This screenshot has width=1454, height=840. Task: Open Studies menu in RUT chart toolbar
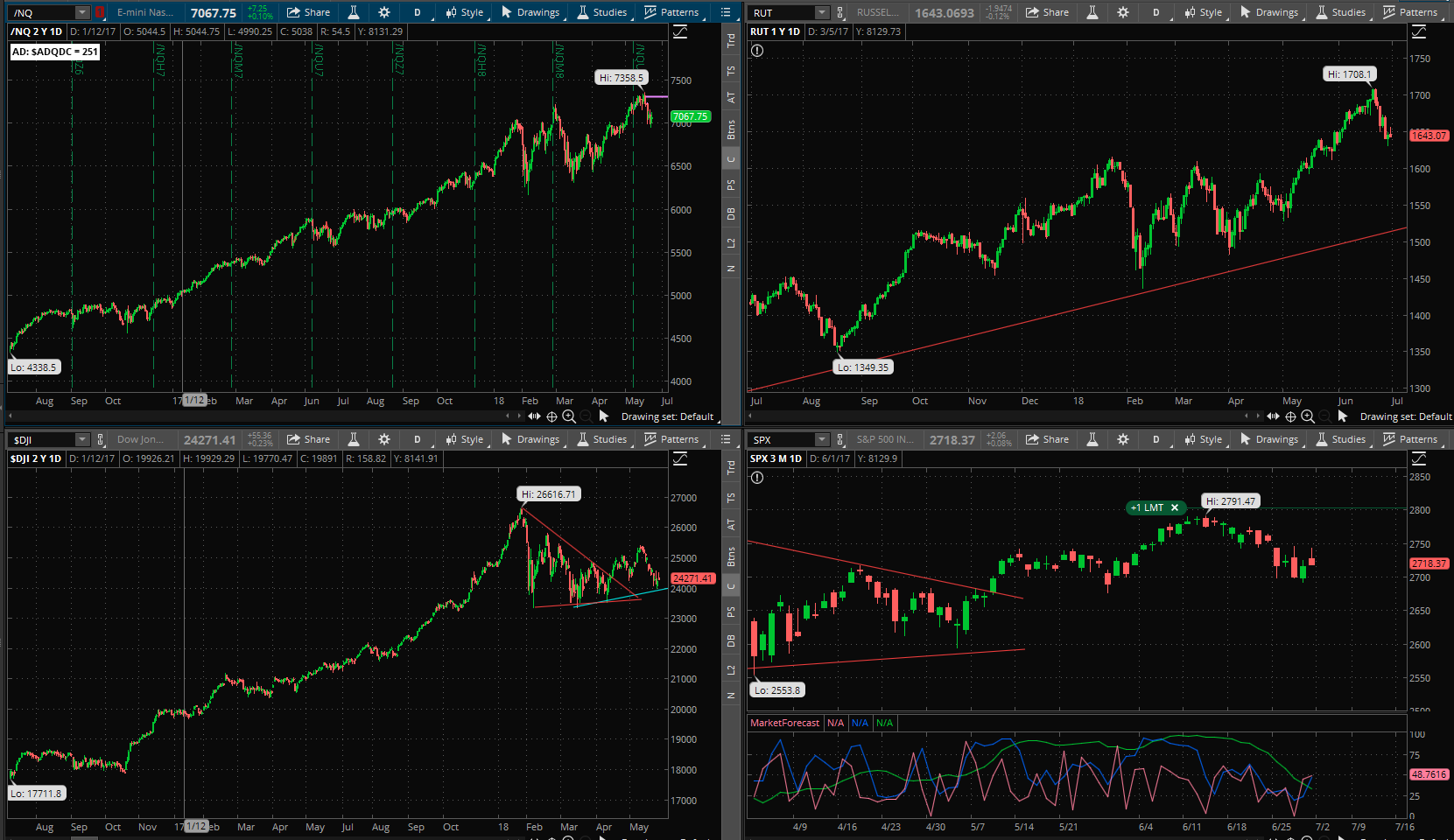coord(1340,12)
